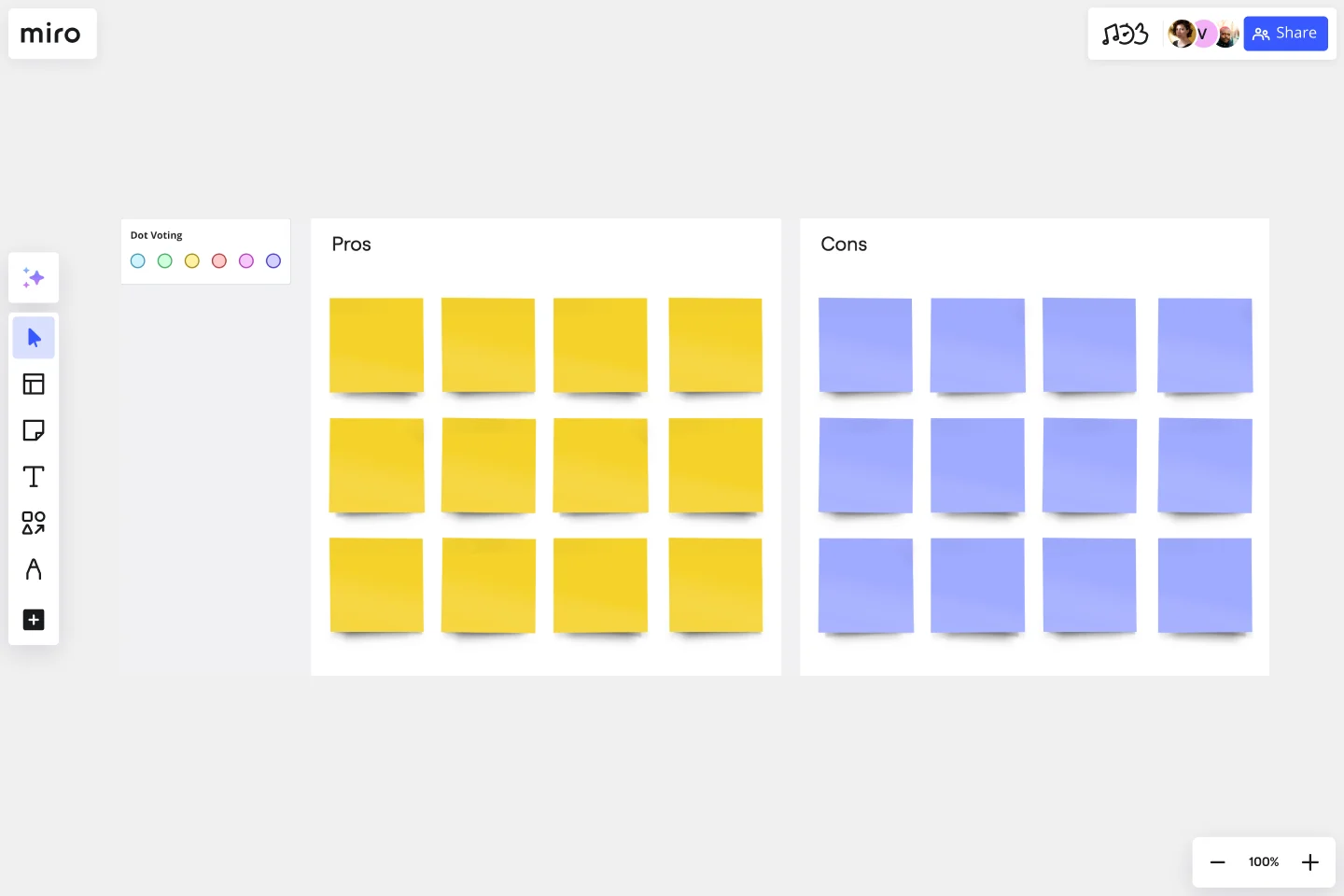Click the Miro logo
The width and height of the screenshot is (1344, 896).
click(51, 34)
